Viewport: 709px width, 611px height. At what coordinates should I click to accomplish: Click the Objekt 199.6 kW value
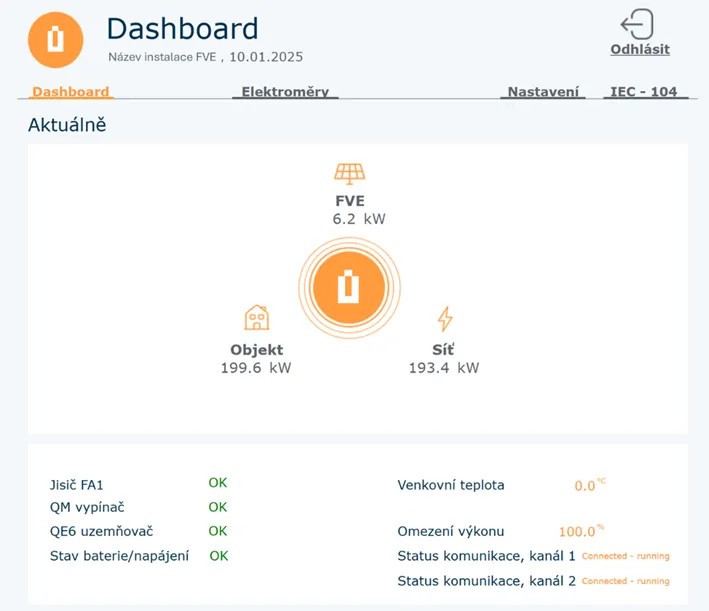256,368
